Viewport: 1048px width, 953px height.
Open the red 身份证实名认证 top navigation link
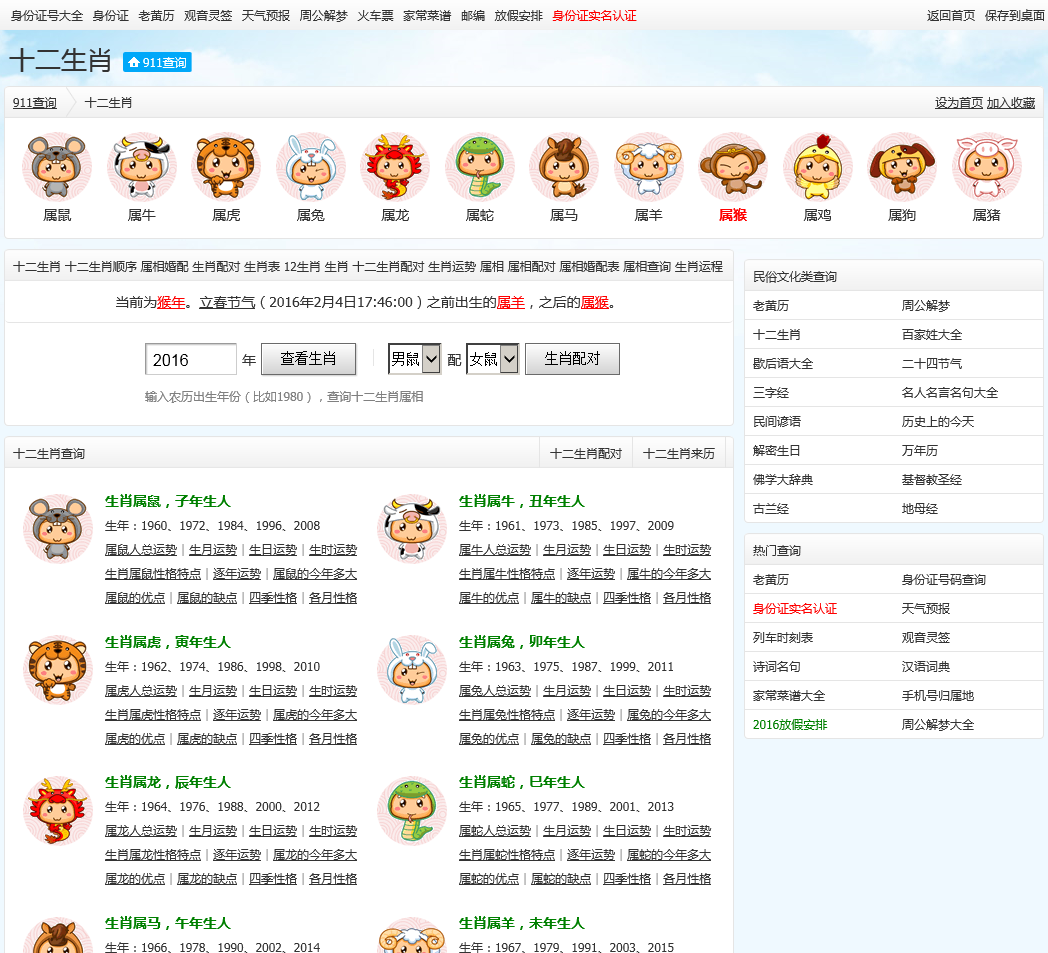tap(594, 15)
